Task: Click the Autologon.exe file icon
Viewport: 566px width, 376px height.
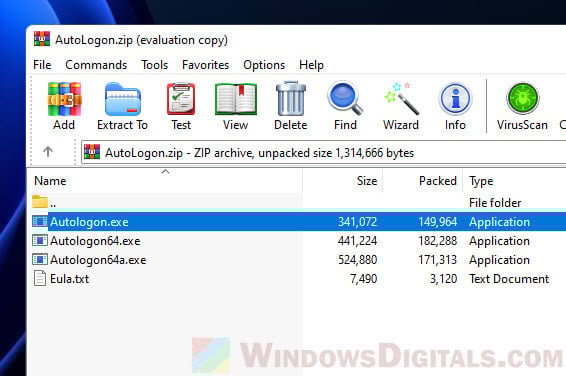Action: tap(40, 221)
